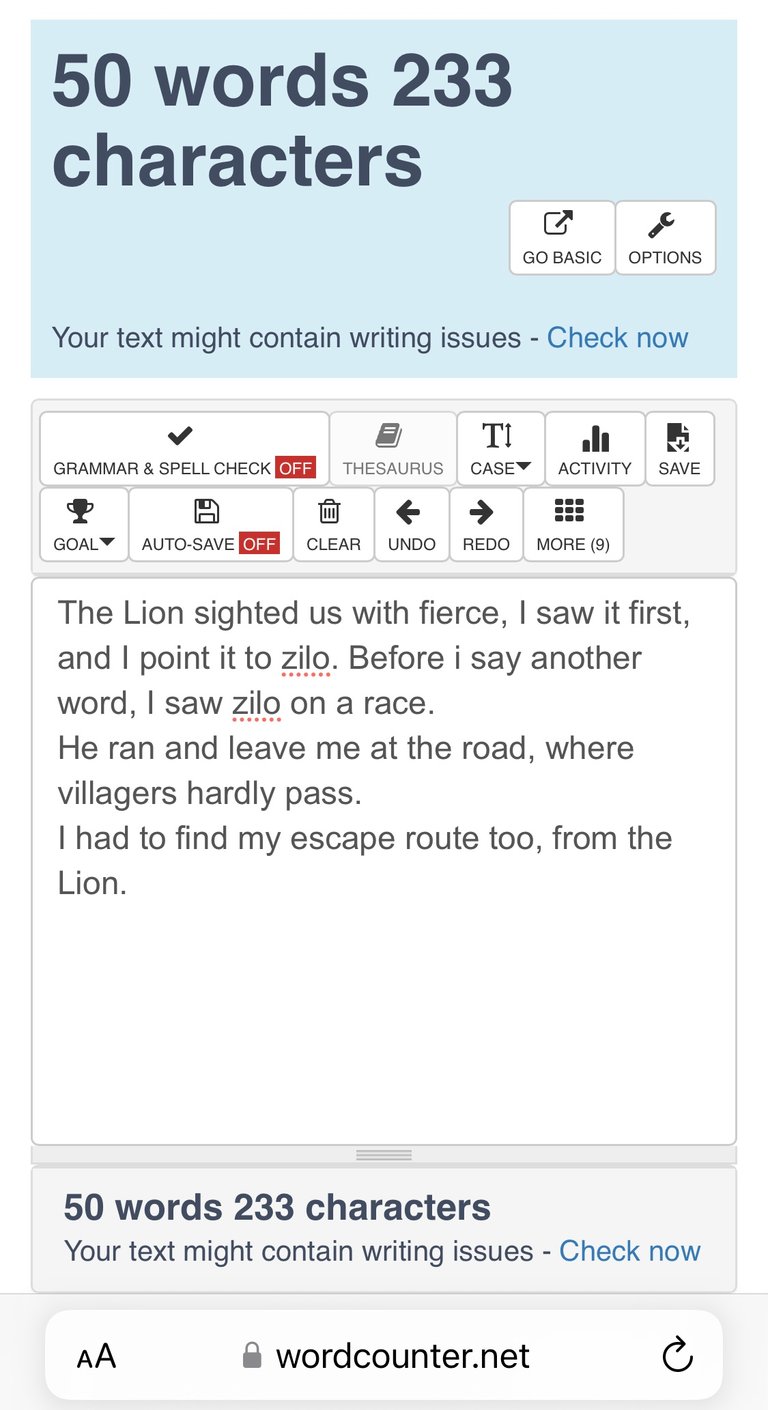This screenshot has width=768, height=1410.
Task: Enable the Auto-Save toggle
Action: point(211,525)
